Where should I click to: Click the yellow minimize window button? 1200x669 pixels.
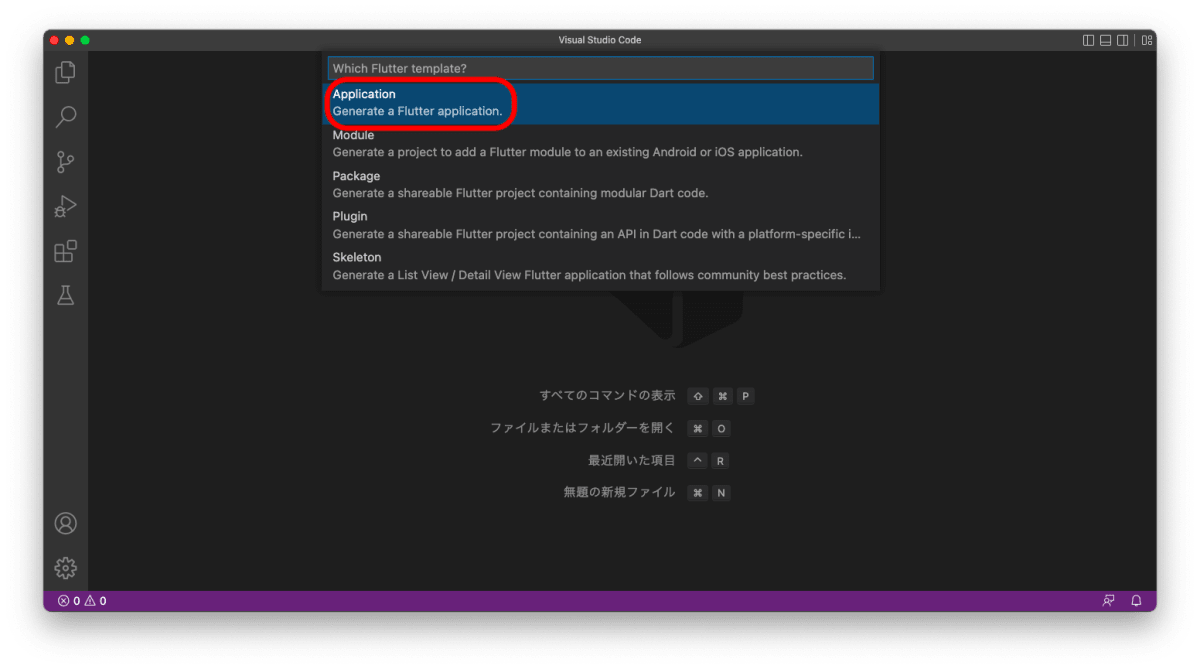pos(70,40)
